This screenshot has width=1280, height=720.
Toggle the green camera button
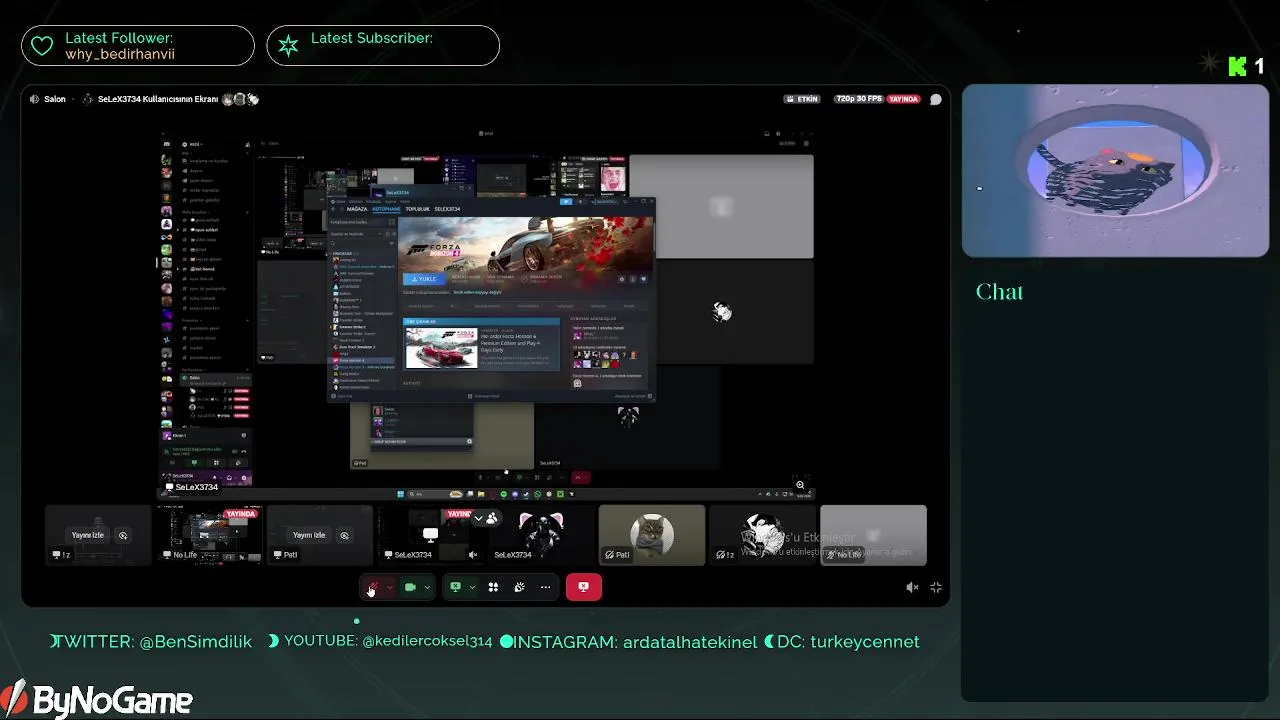[x=409, y=587]
